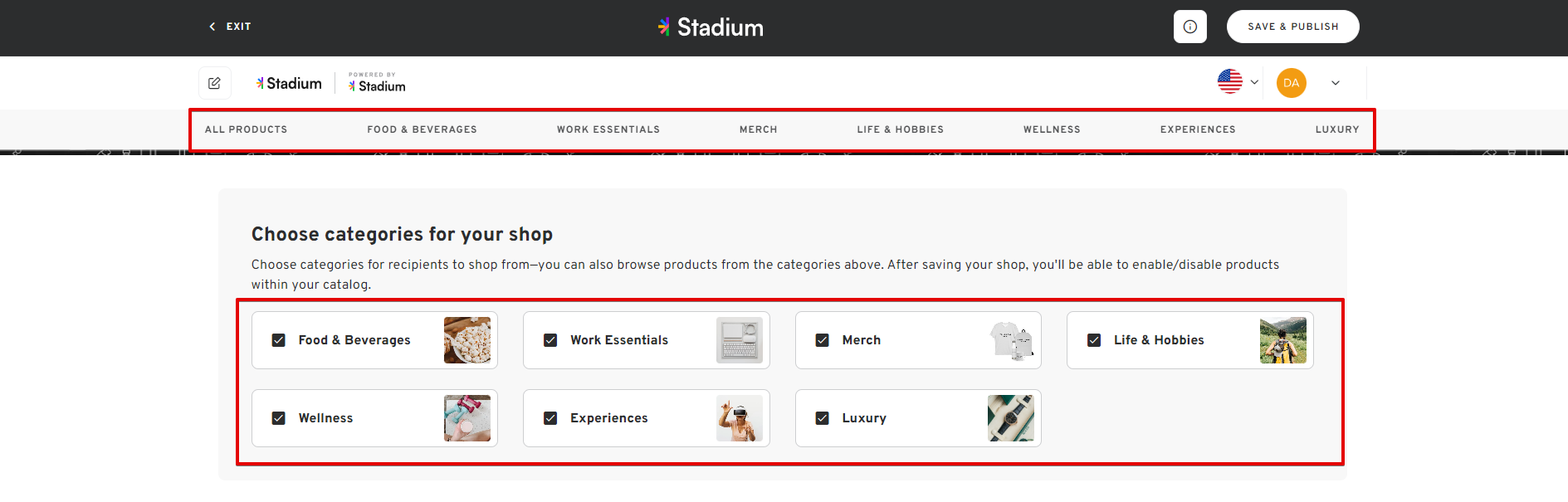Click the Life & Hobbies card label
Image resolution: width=1568 pixels, height=502 pixels.
(x=1159, y=340)
